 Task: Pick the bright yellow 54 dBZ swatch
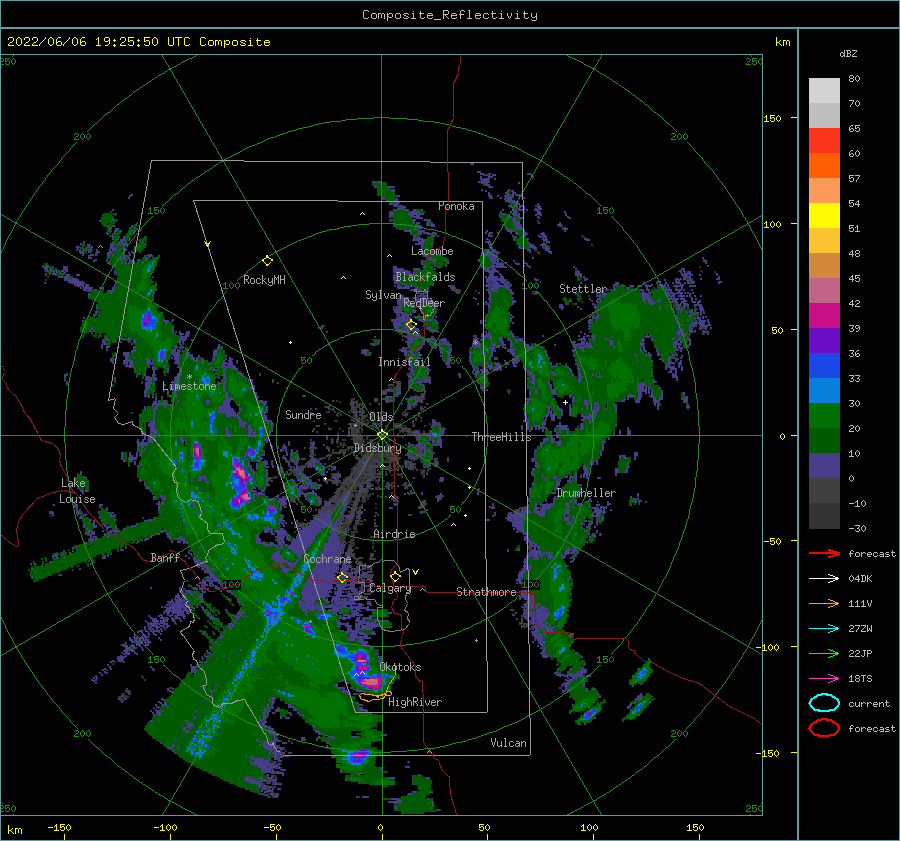click(x=824, y=215)
